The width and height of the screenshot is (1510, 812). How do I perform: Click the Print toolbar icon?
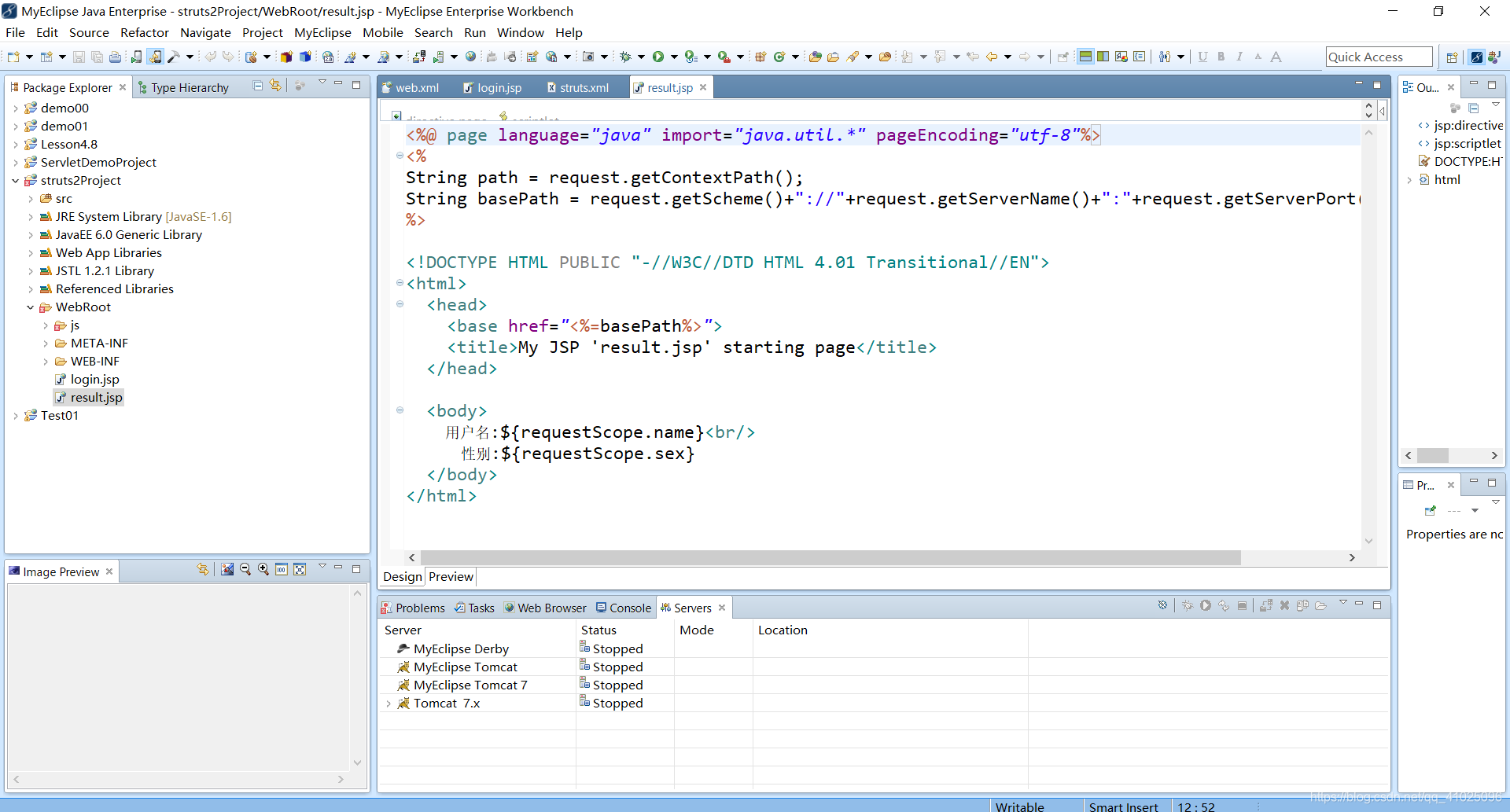pos(115,57)
